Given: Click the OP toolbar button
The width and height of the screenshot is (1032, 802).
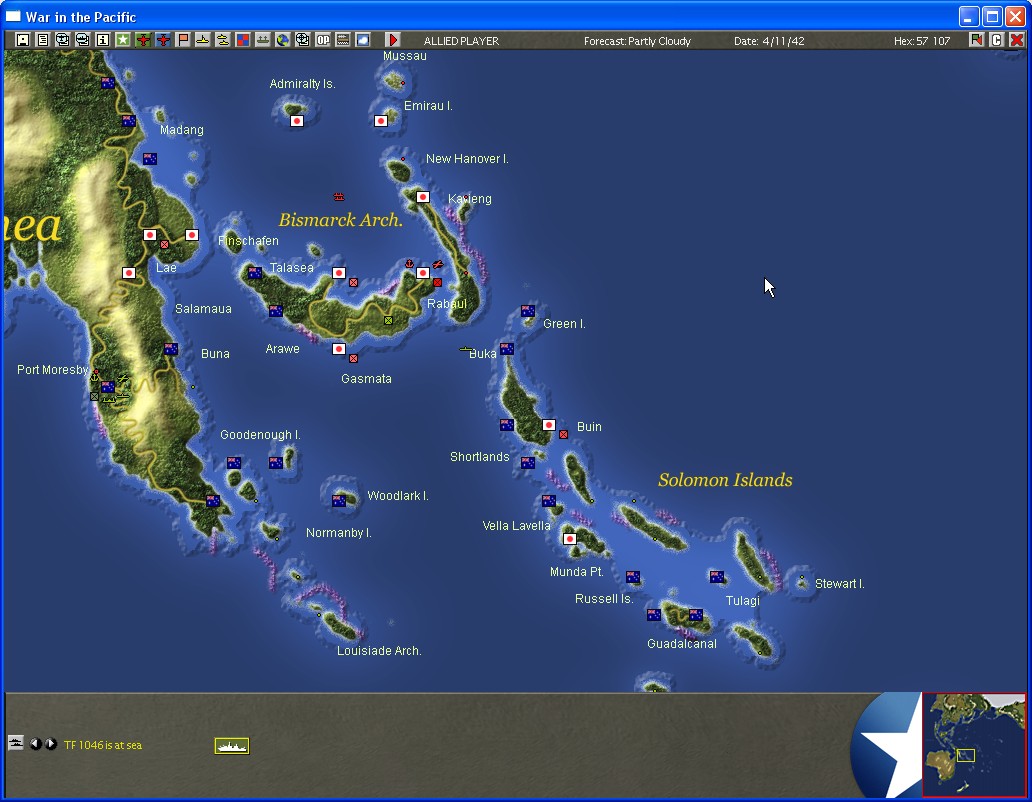Looking at the screenshot, I should point(323,40).
